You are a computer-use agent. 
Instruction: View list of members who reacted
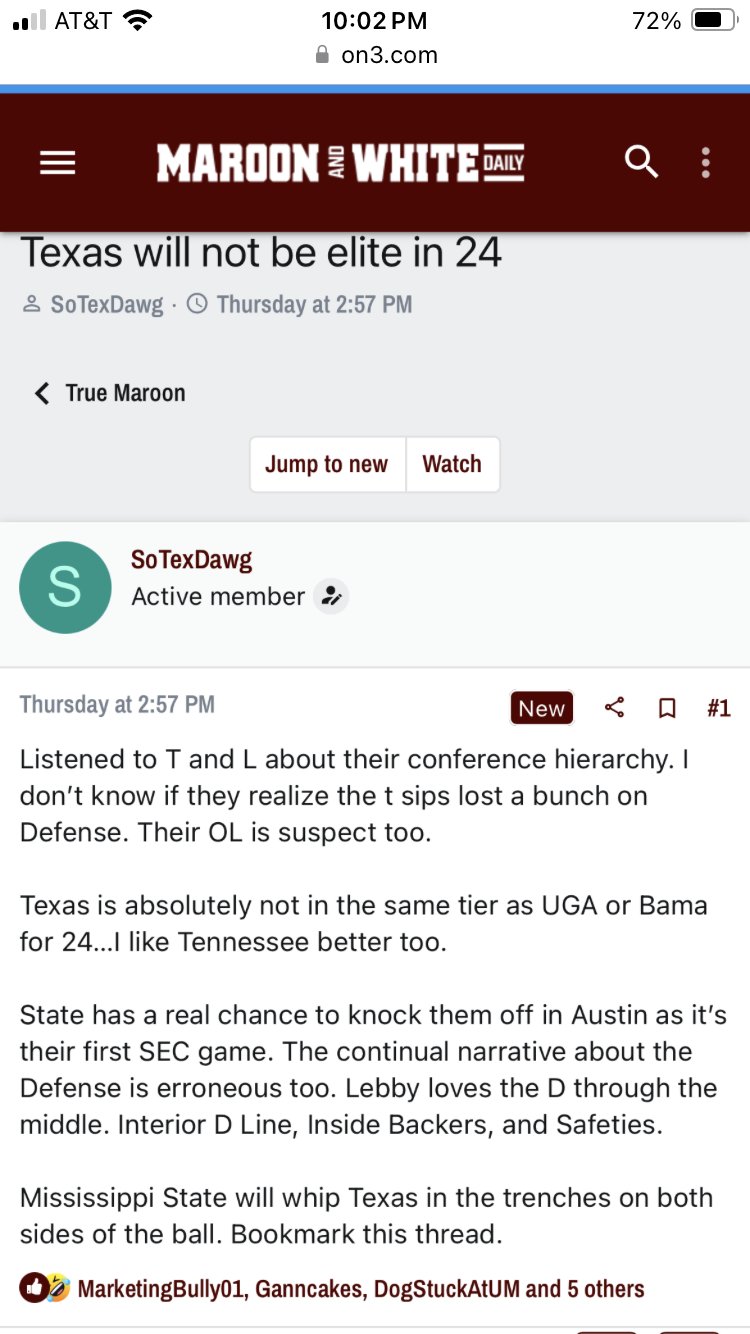[x=361, y=1288]
